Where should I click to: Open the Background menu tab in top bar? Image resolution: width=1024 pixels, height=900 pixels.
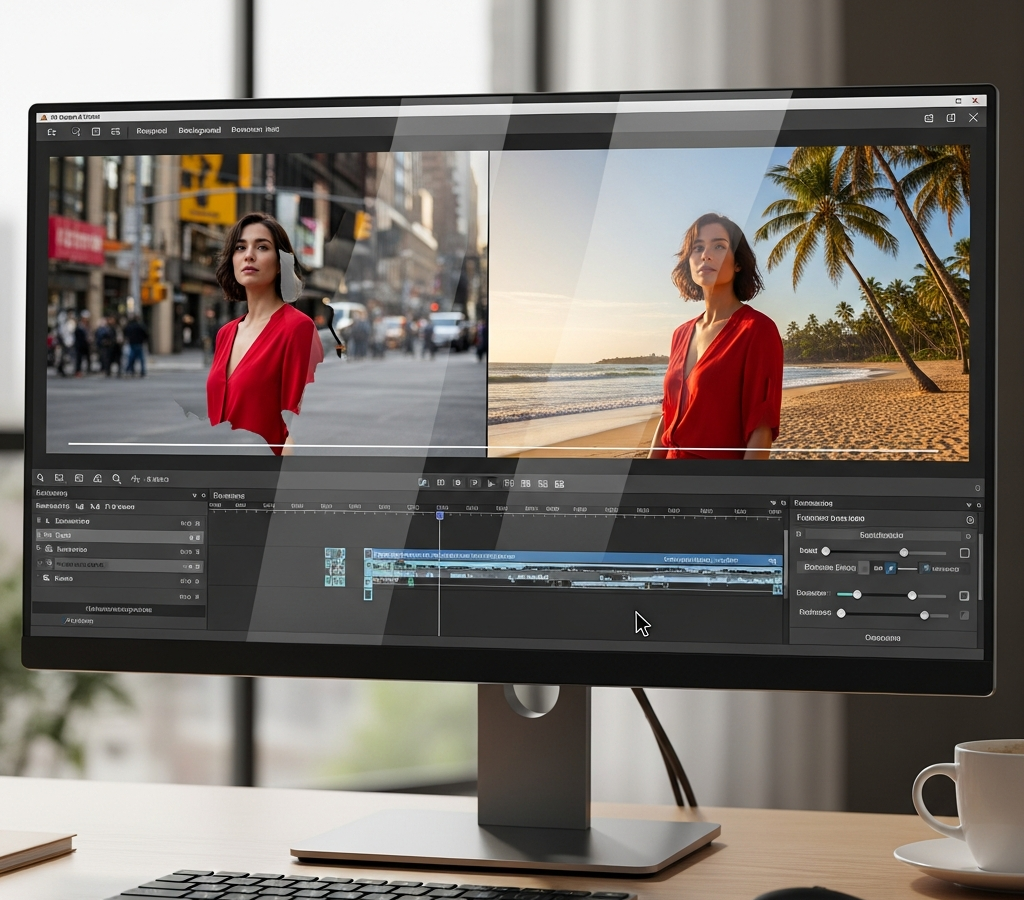200,131
